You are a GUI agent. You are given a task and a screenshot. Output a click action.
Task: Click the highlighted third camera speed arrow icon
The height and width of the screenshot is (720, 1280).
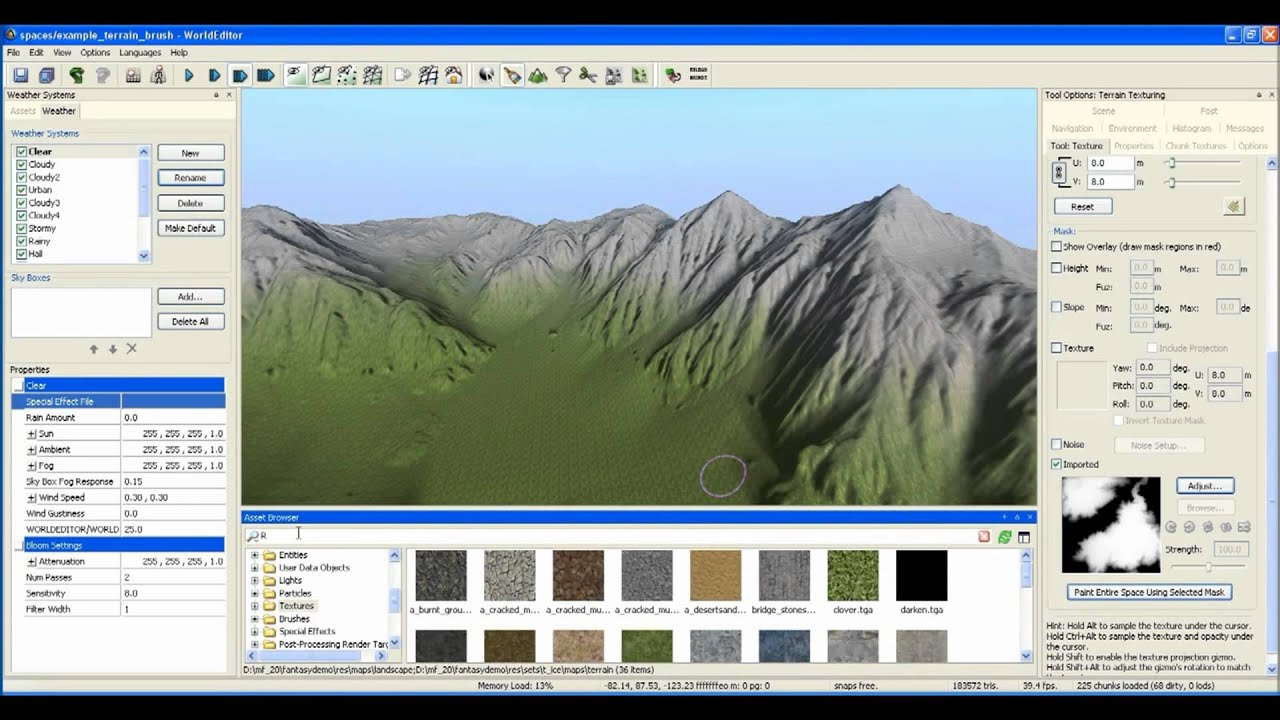(x=240, y=75)
